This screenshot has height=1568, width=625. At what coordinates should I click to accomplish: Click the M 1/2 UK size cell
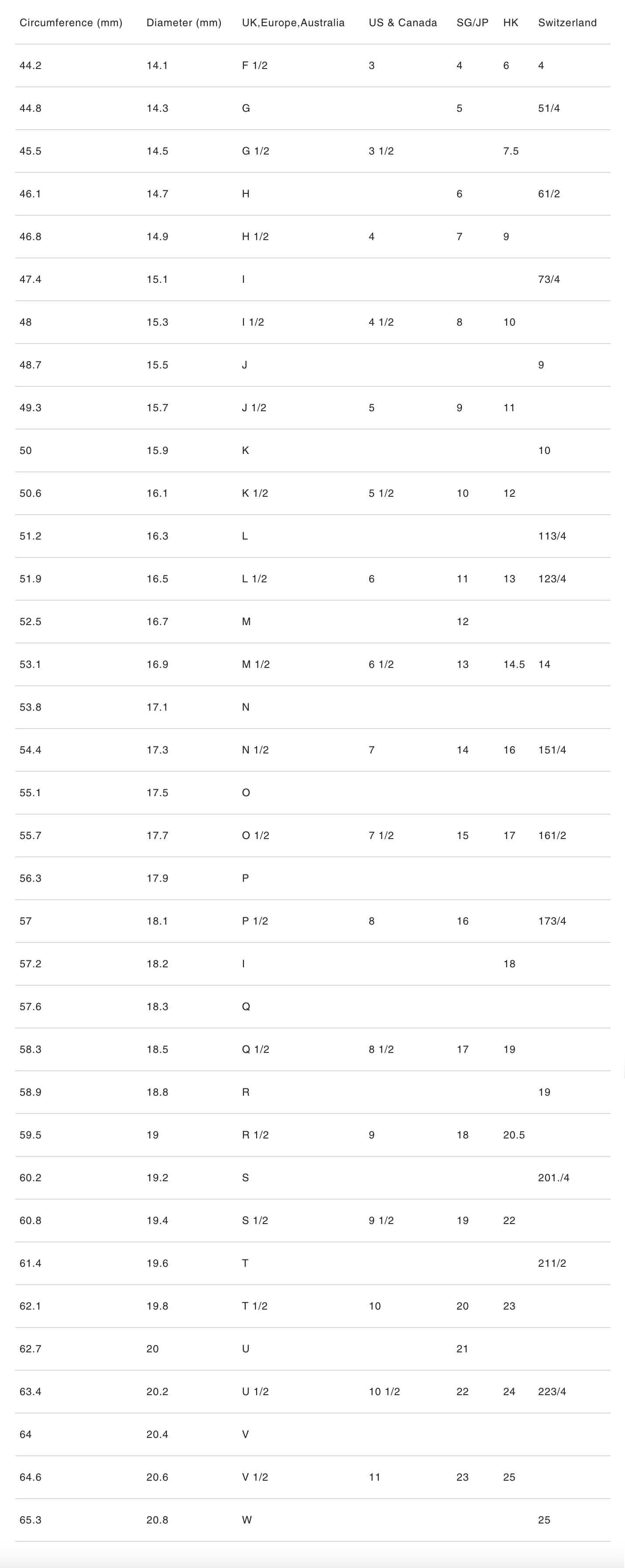point(256,664)
